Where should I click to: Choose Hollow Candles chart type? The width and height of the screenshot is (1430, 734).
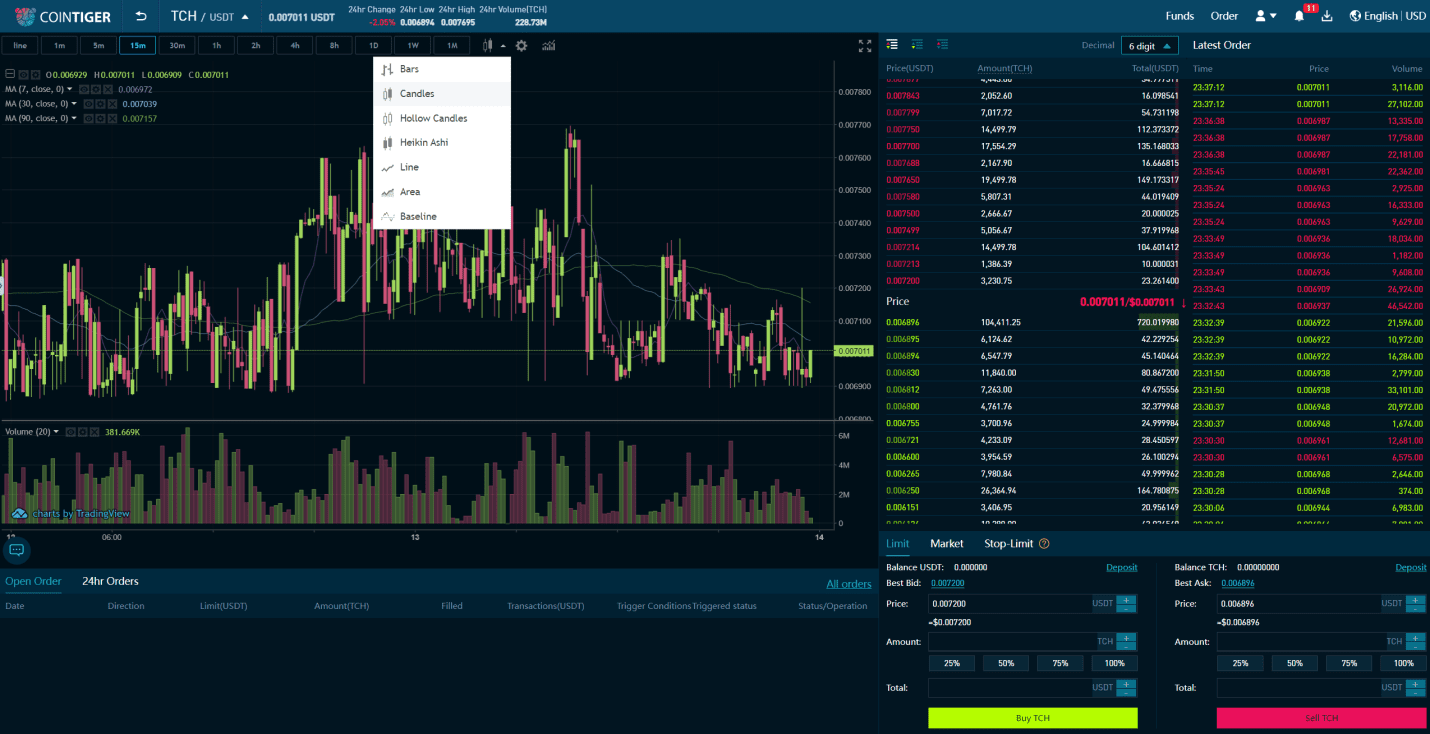[441, 118]
